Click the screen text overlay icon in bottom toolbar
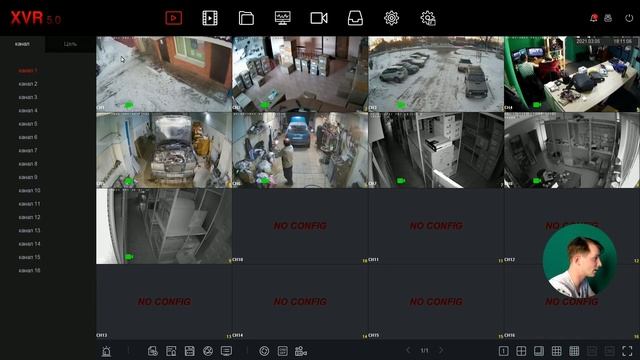 coord(226,351)
